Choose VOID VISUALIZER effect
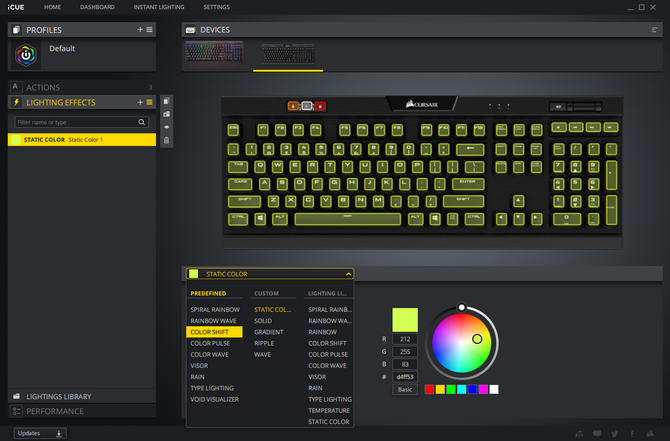The height and width of the screenshot is (441, 670). point(215,400)
